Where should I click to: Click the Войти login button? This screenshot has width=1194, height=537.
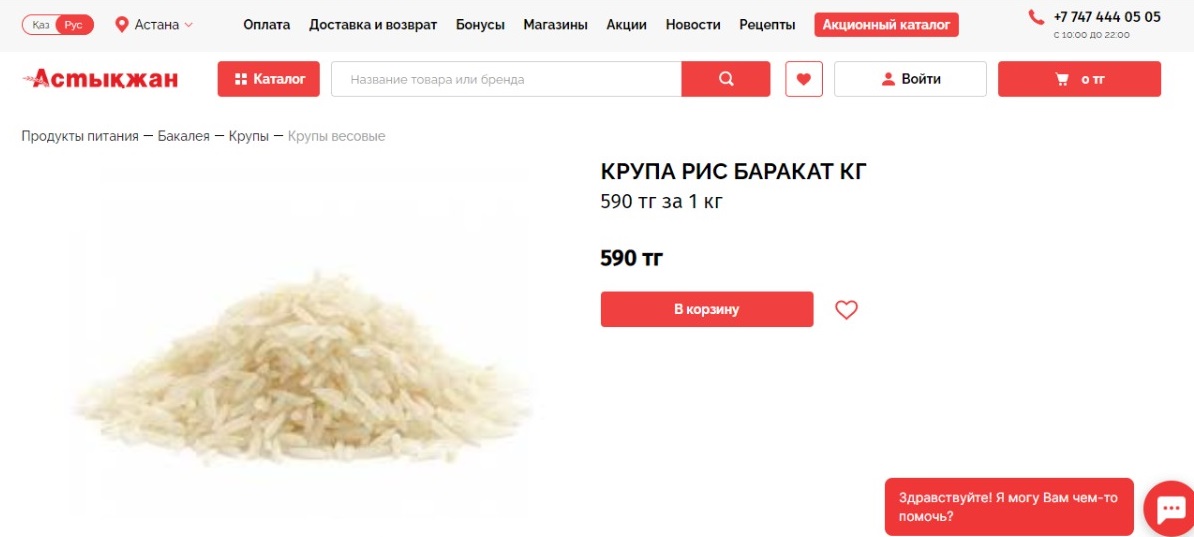tap(910, 79)
